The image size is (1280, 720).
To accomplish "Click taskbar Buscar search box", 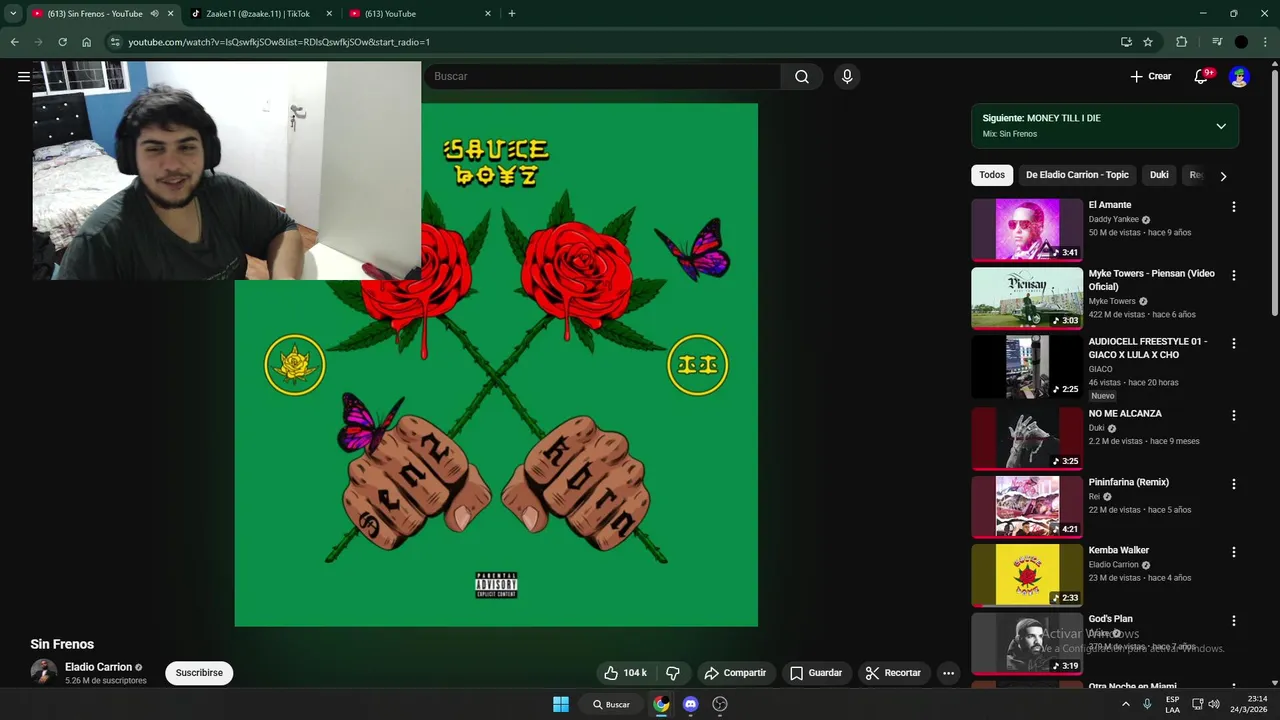I will point(611,704).
